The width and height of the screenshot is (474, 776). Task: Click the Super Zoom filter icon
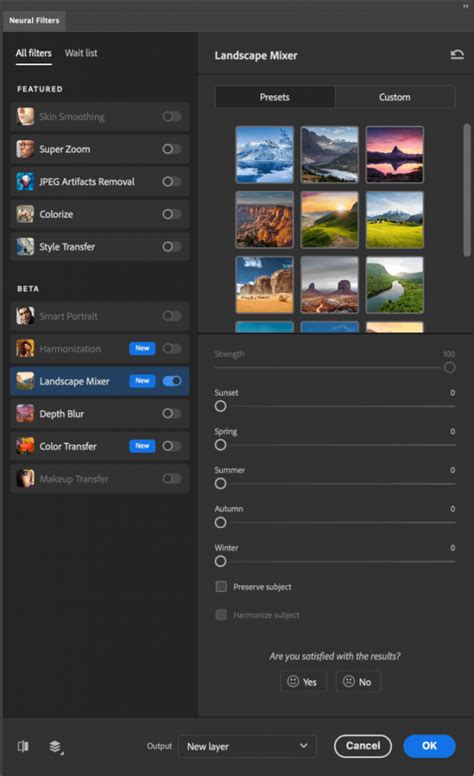tap(25, 149)
